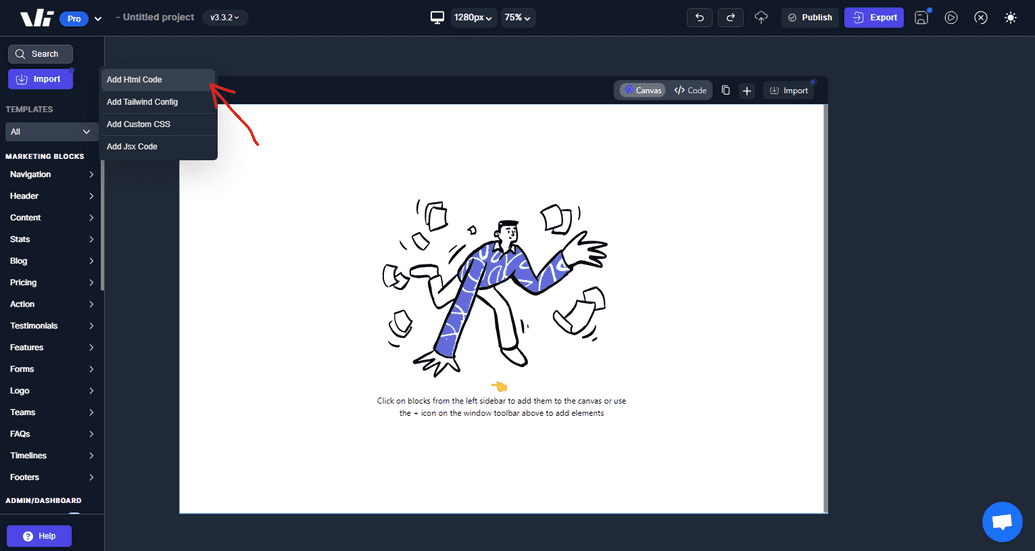
Task: Expand the Action blocks category
Action: (x=51, y=304)
